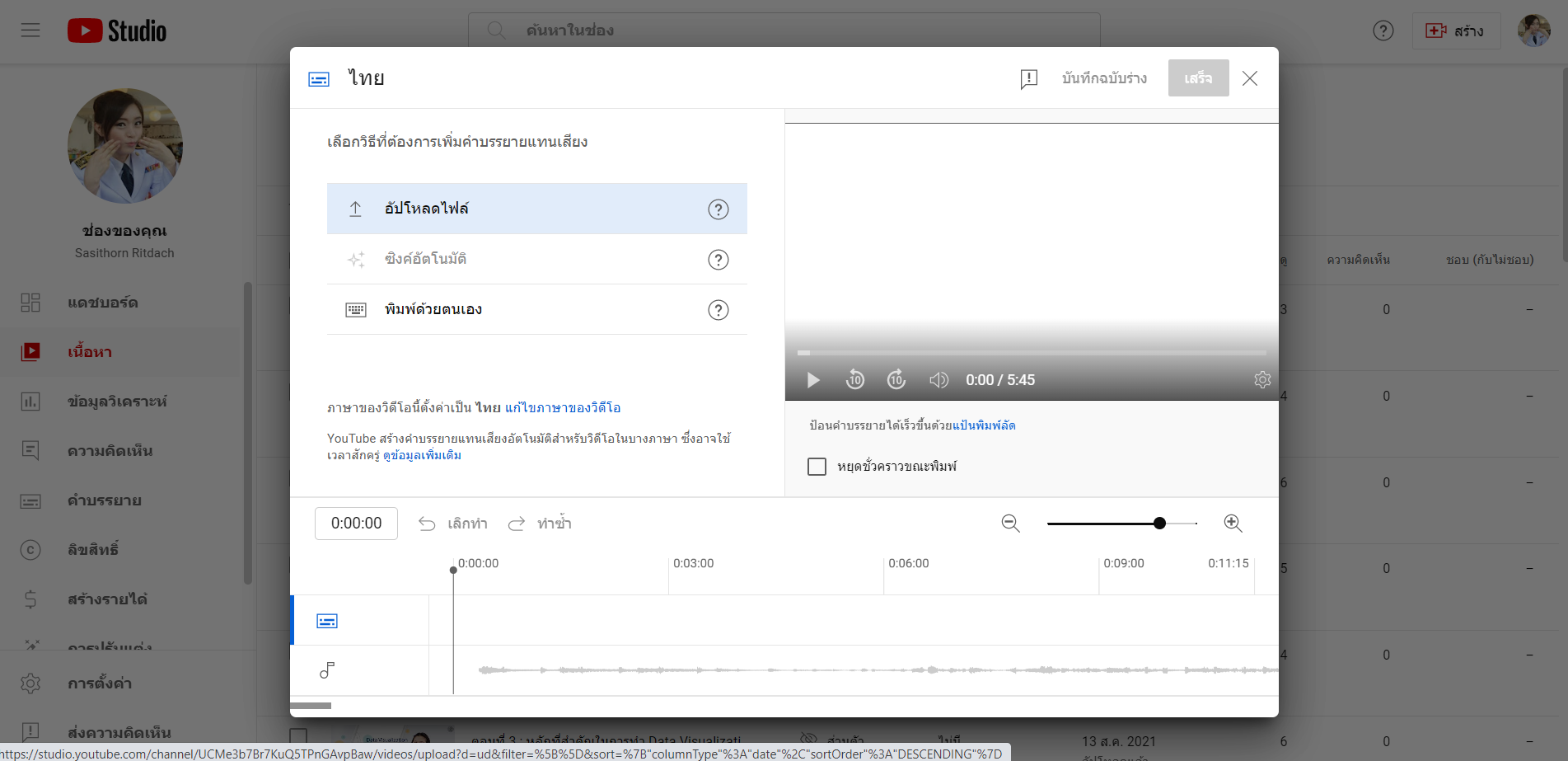Mute the video player volume

(x=938, y=380)
